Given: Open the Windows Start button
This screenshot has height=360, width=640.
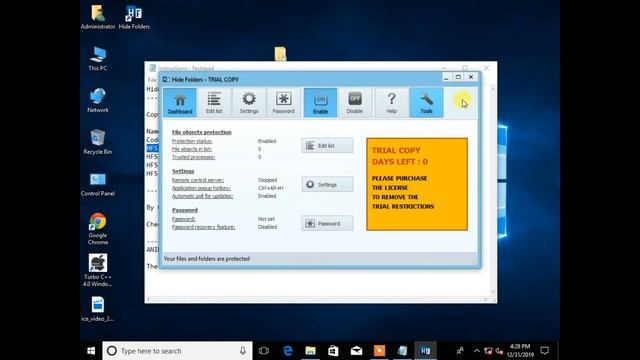Looking at the screenshot, I should tap(91, 351).
